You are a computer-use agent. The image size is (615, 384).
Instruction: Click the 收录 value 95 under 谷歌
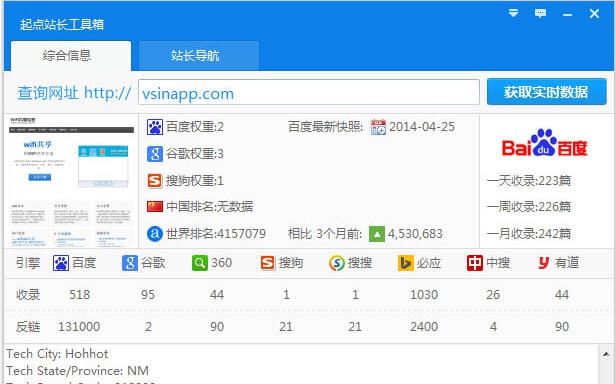[148, 295]
